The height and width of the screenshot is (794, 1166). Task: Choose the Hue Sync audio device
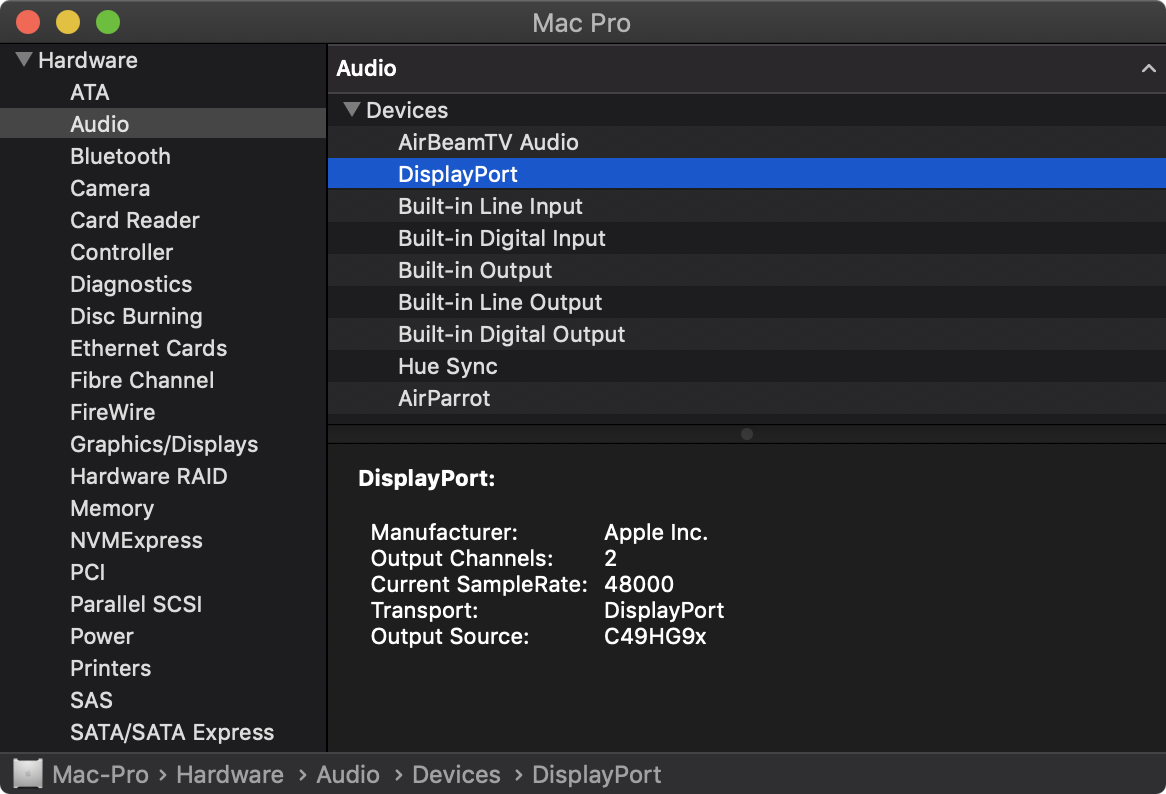[447, 366]
